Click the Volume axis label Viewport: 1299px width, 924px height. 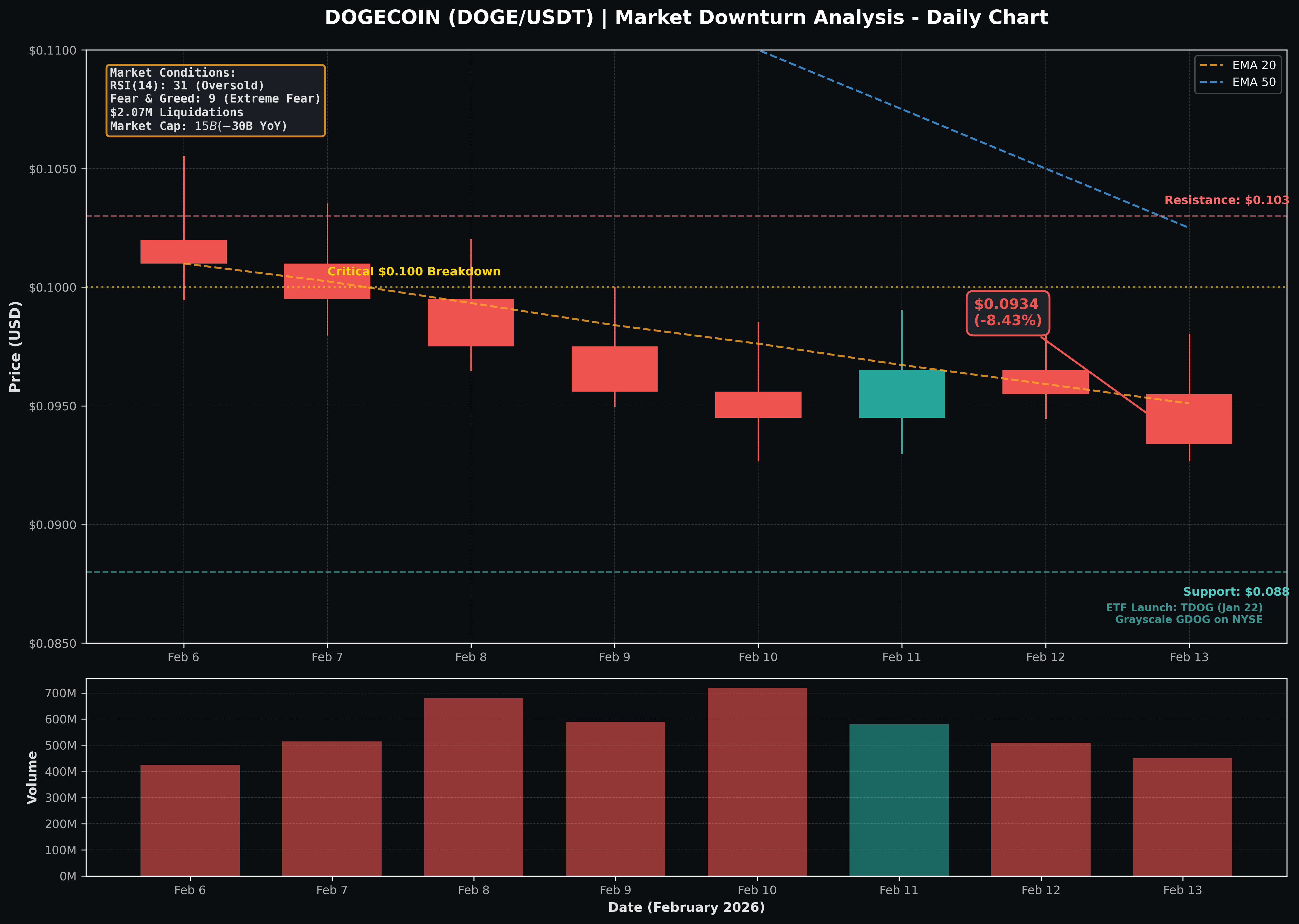(32, 777)
